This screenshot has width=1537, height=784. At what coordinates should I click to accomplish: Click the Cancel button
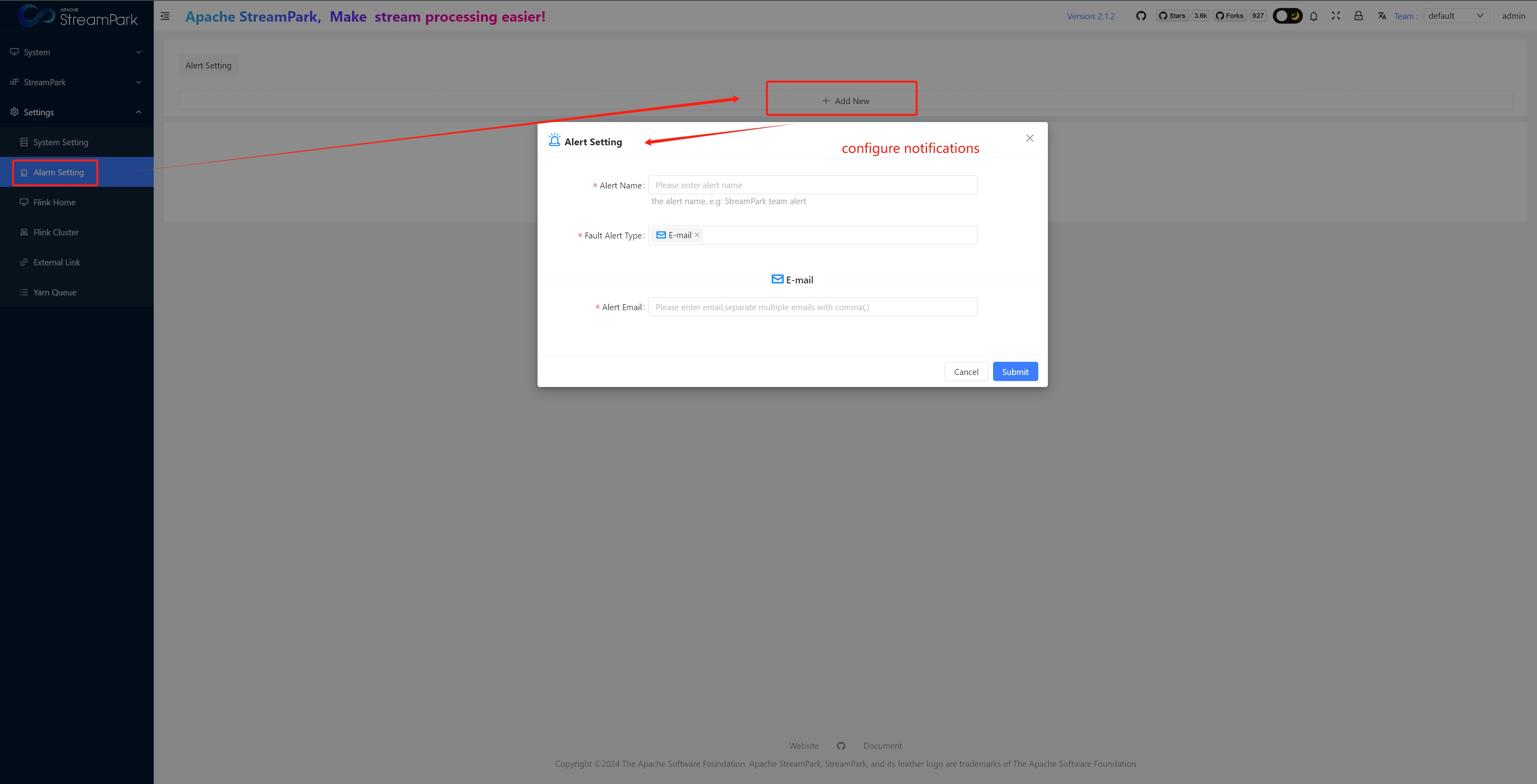click(965, 372)
